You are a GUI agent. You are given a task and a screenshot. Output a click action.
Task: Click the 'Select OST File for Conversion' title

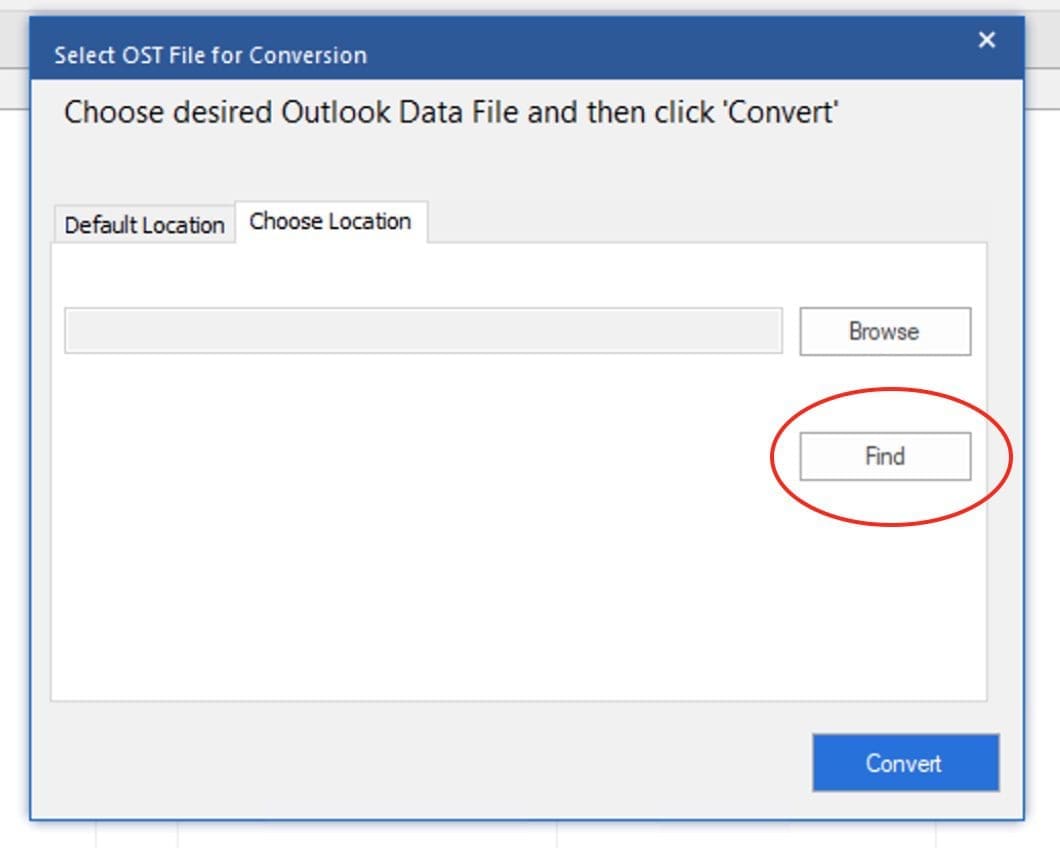click(x=210, y=55)
